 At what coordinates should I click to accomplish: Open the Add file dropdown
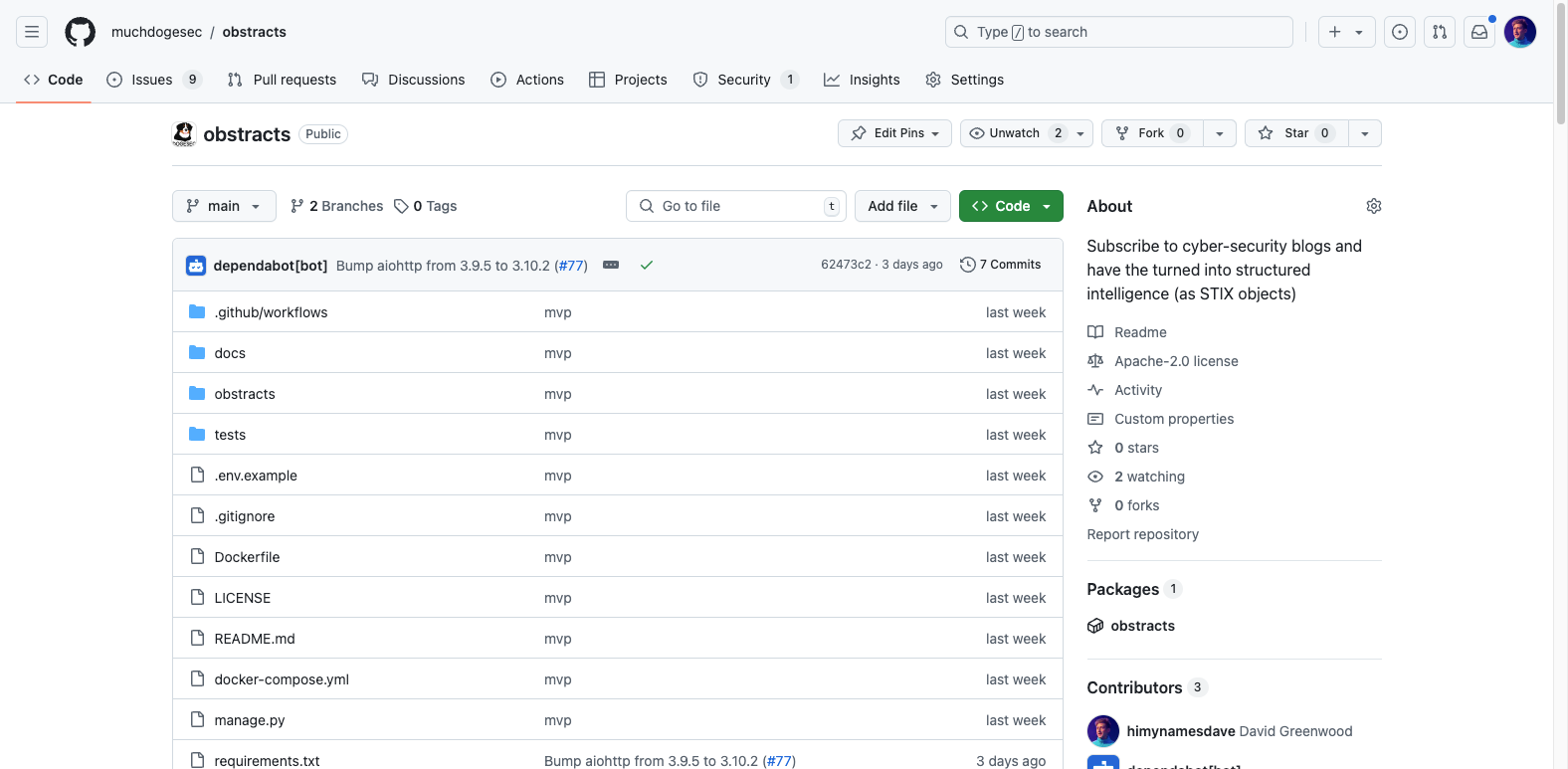(902, 206)
